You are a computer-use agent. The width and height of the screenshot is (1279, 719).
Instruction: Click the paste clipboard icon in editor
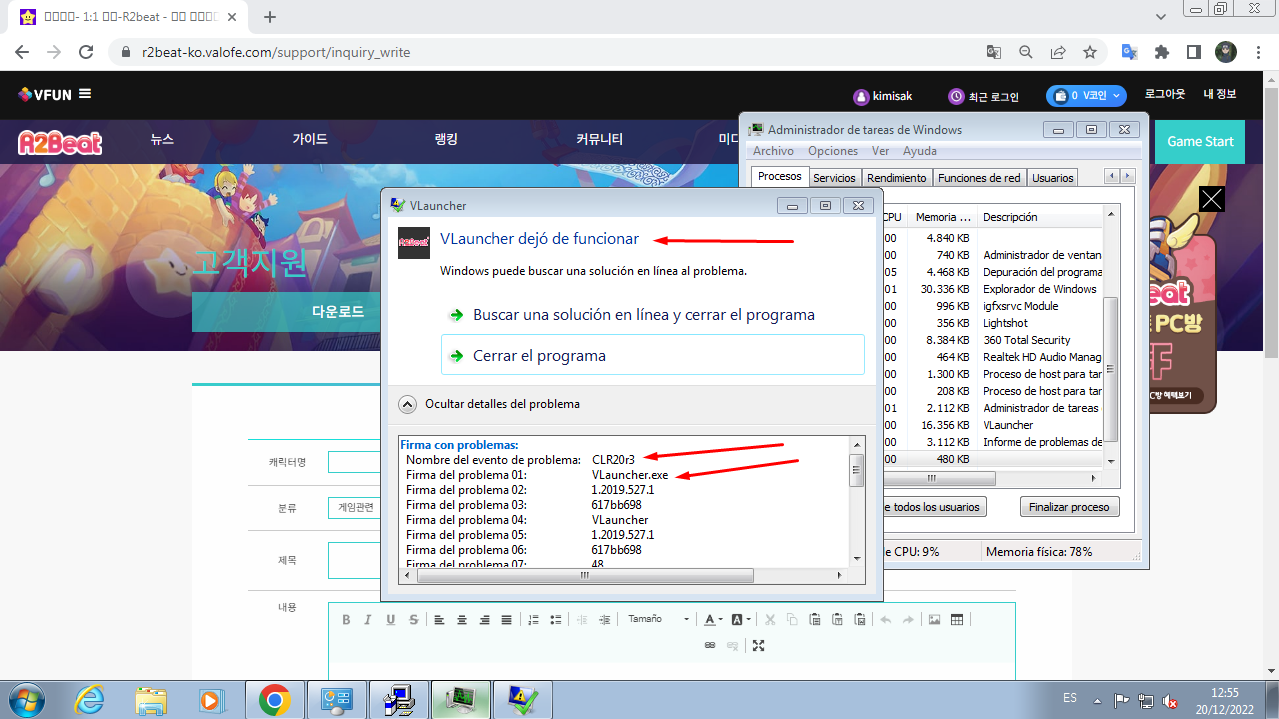(x=815, y=620)
